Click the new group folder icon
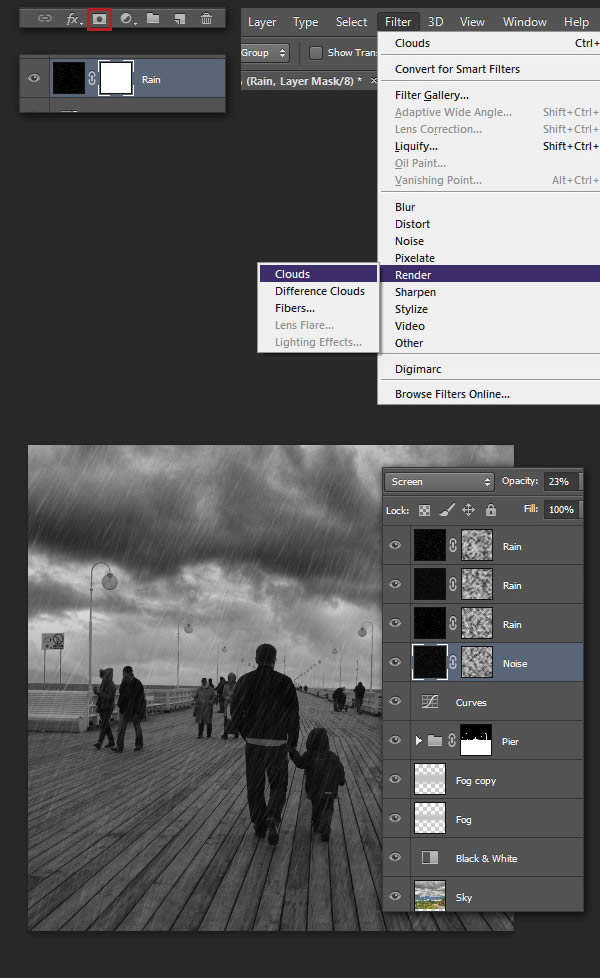600x978 pixels. 153,18
